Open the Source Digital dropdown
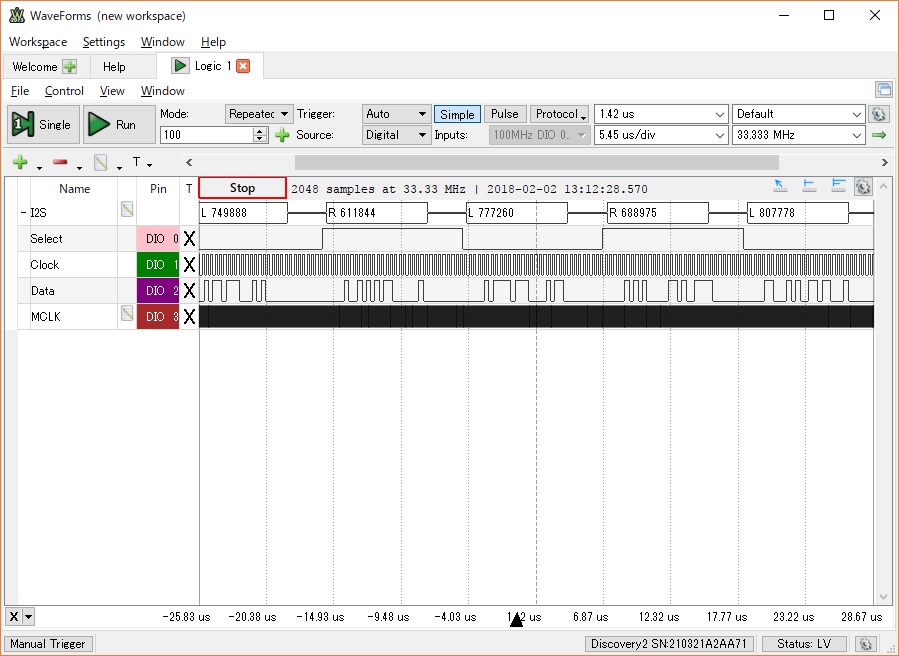The image size is (899, 656). click(396, 135)
